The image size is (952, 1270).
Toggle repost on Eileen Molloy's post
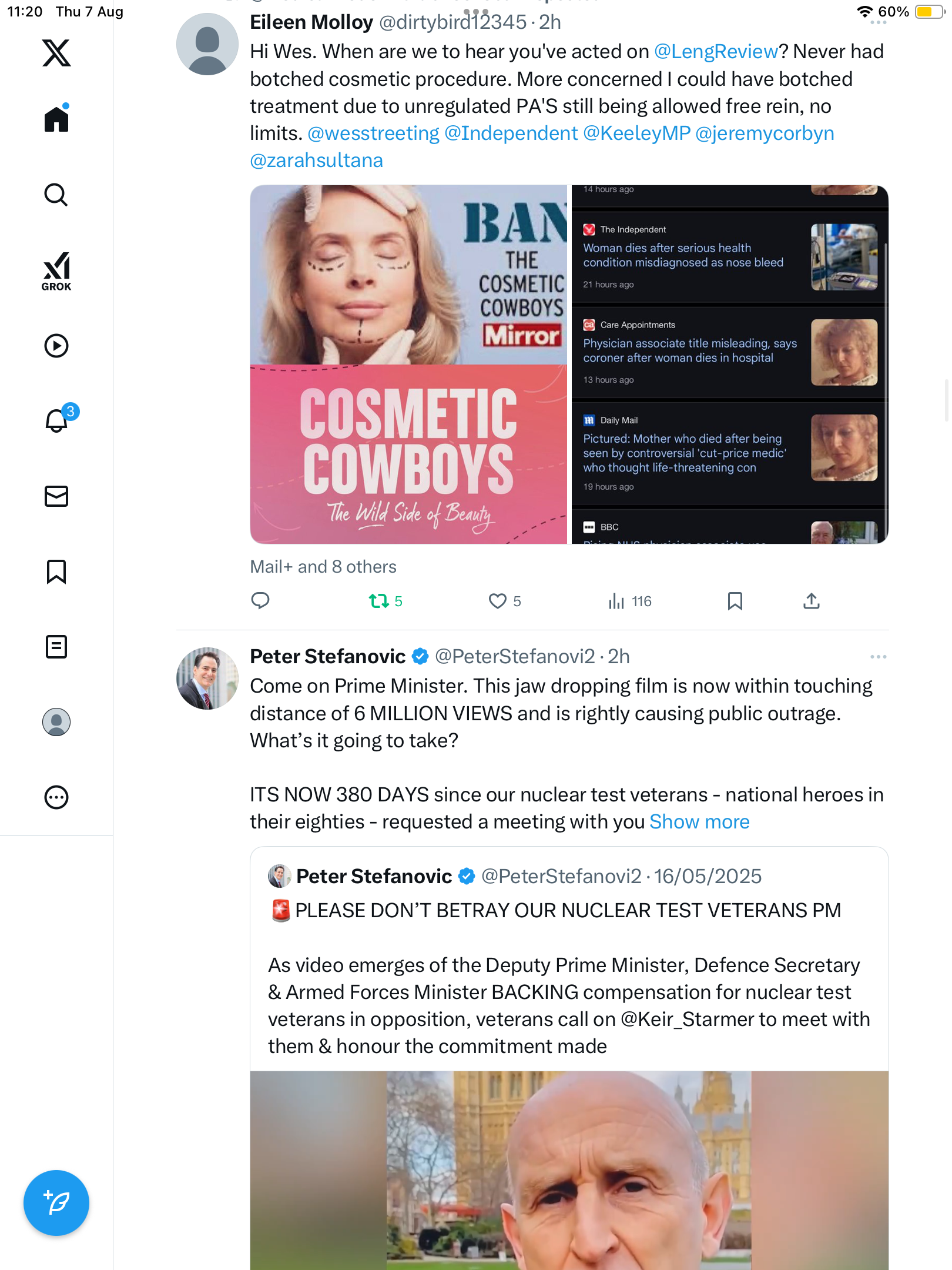point(379,600)
